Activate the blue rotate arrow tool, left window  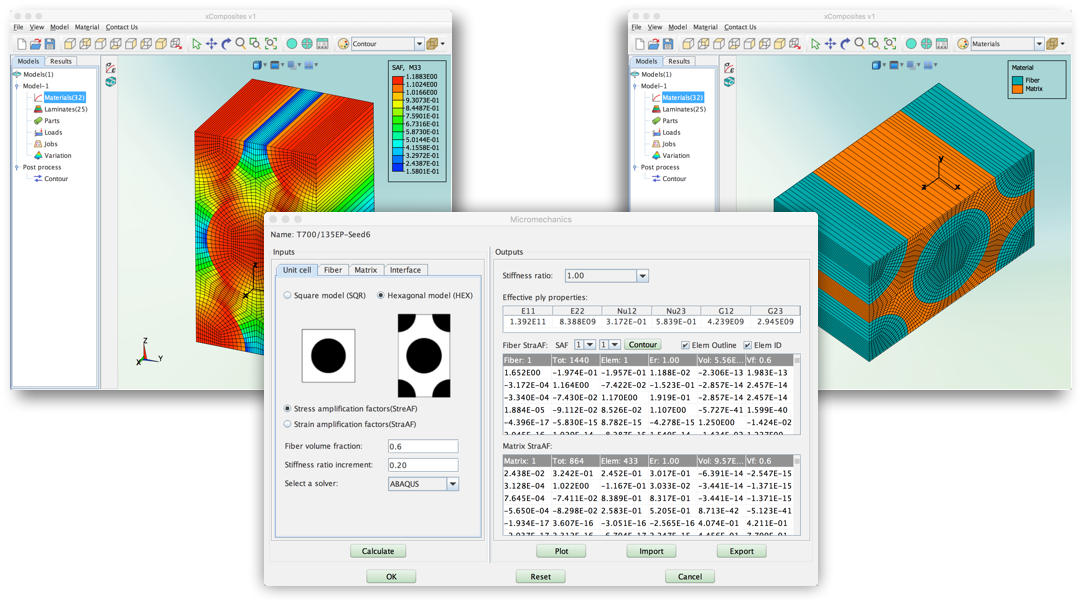pos(227,44)
